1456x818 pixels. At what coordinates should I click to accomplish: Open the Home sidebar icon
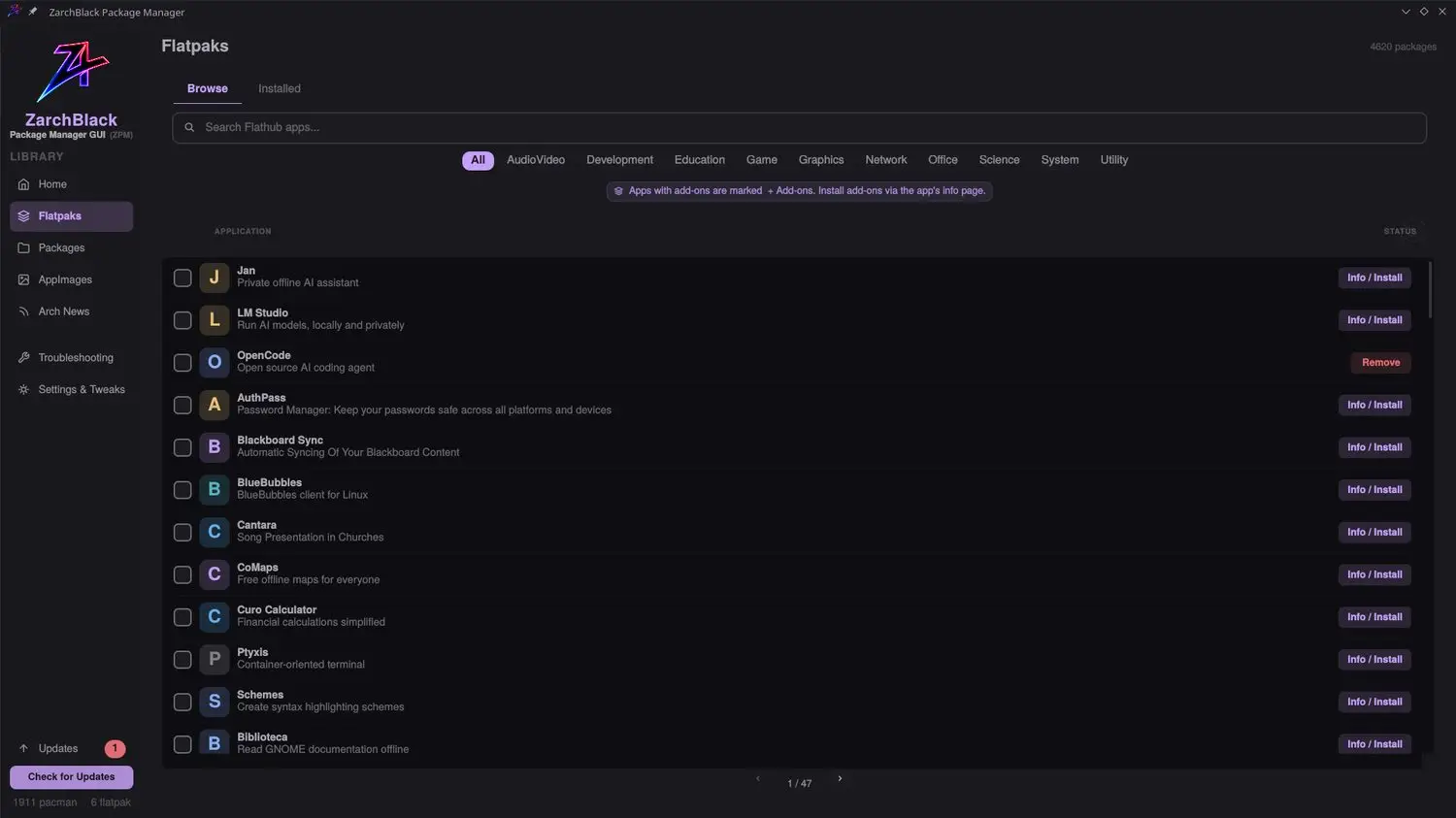tap(24, 184)
